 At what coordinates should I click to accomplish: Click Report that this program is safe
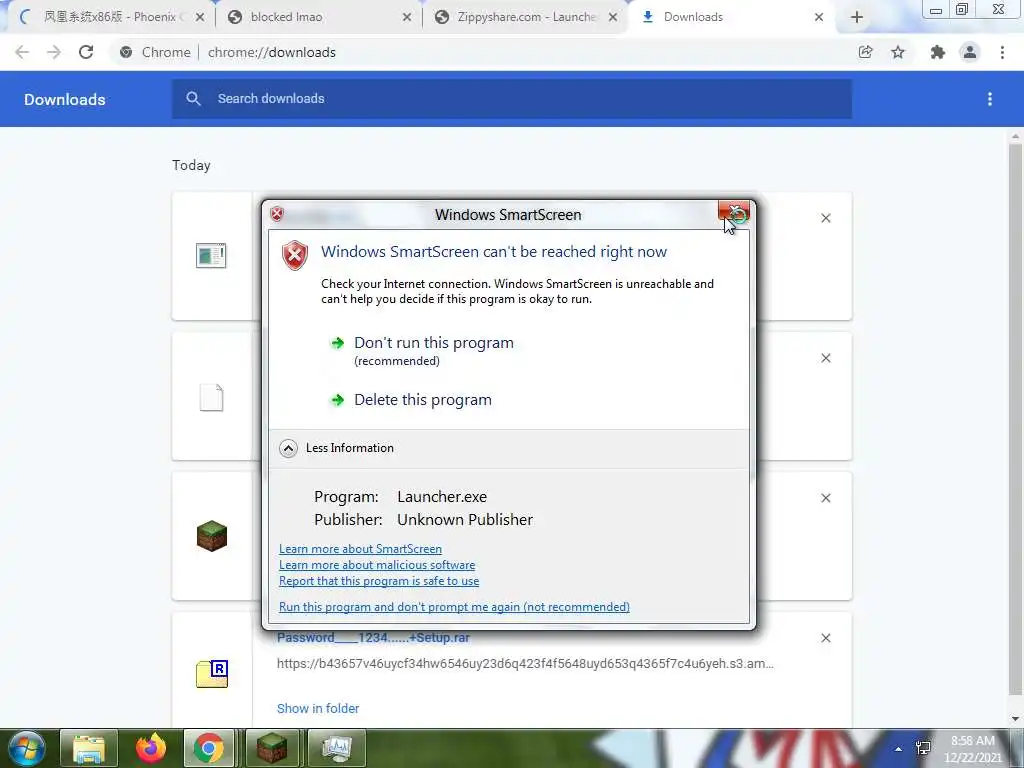[379, 581]
